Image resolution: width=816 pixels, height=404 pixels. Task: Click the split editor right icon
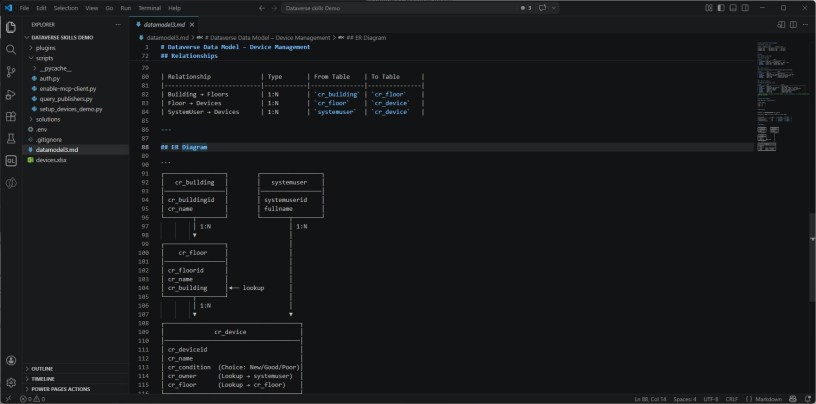[792, 24]
